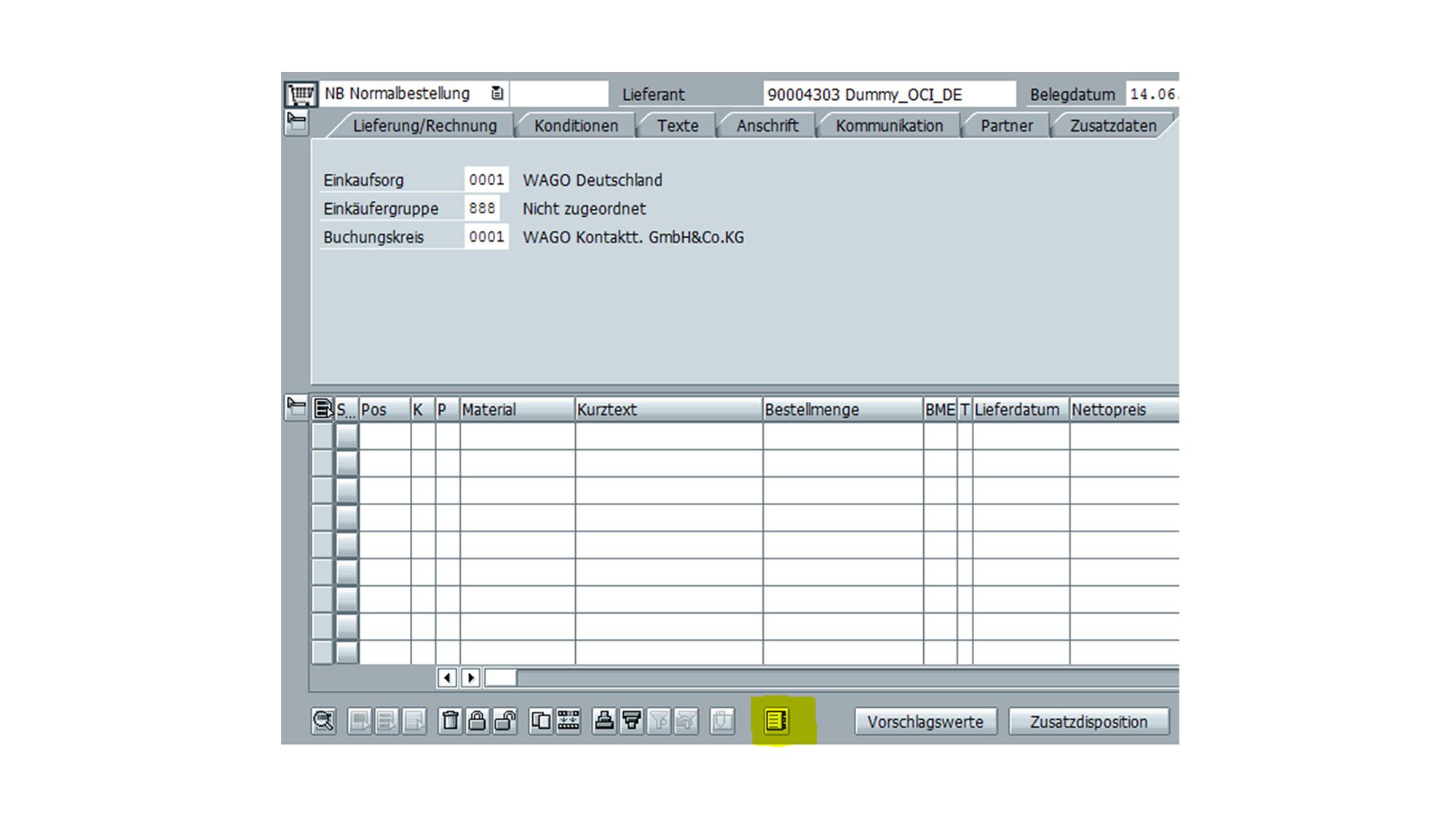This screenshot has width=1456, height=819.
Task: Select the item detail magnifier icon
Action: pyautogui.click(x=324, y=721)
